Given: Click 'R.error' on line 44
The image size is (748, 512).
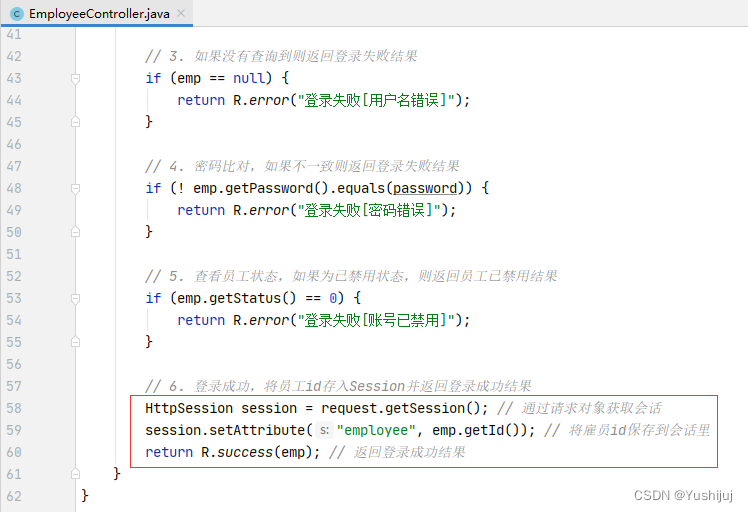Looking at the screenshot, I should [x=261, y=100].
